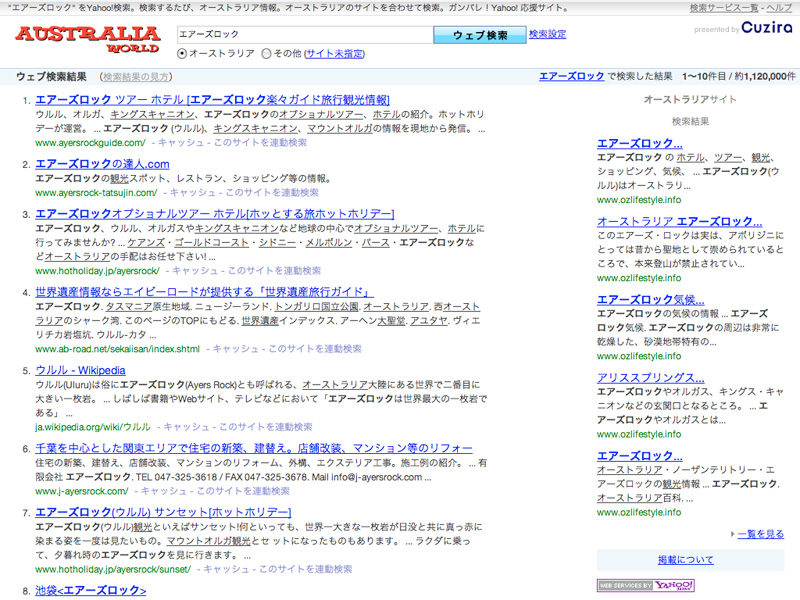Click the www.ayersrockguide.com/ URL text
The height and width of the screenshot is (600, 800).
click(x=90, y=143)
